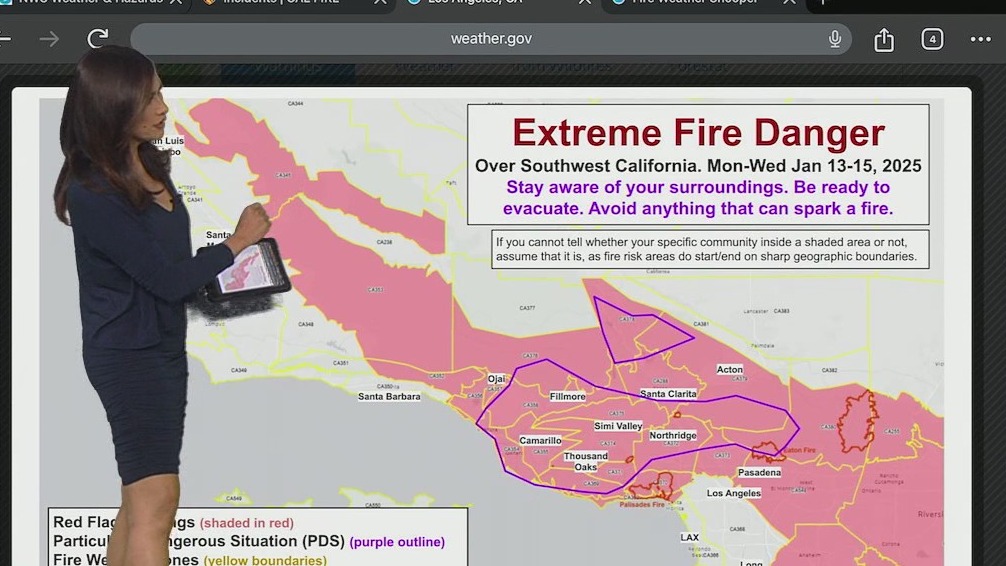This screenshot has width=1006, height=566.
Task: Click the Los Angeles map label
Action: pos(733,493)
